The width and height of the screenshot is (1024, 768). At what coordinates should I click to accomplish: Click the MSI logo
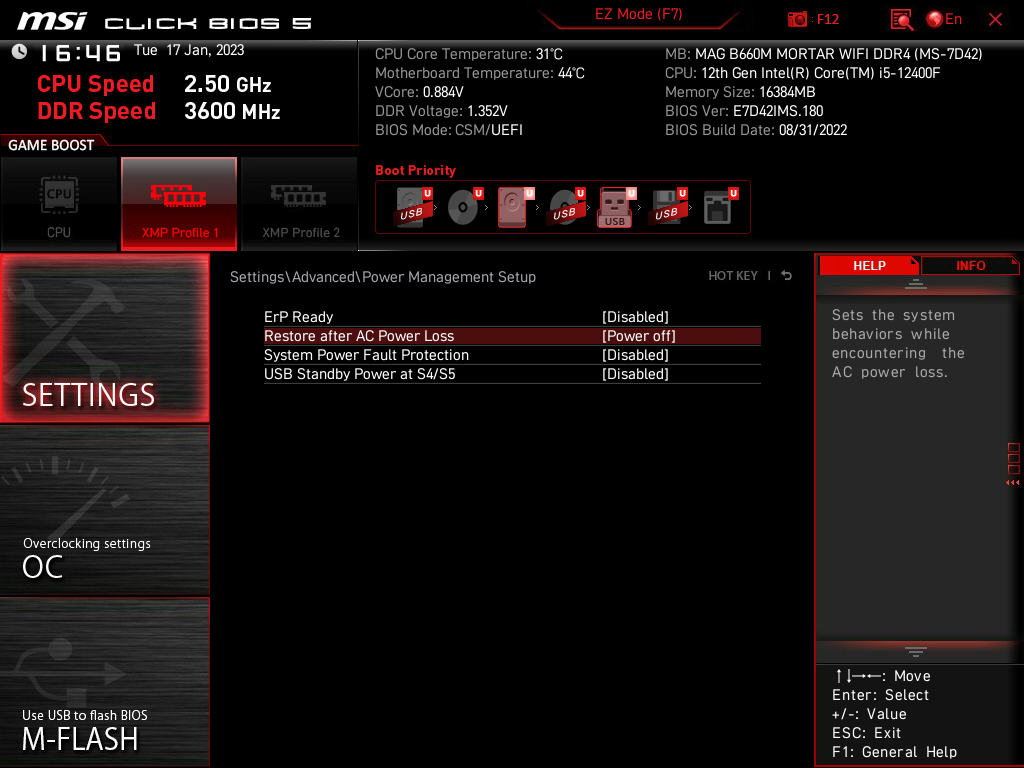52,21
